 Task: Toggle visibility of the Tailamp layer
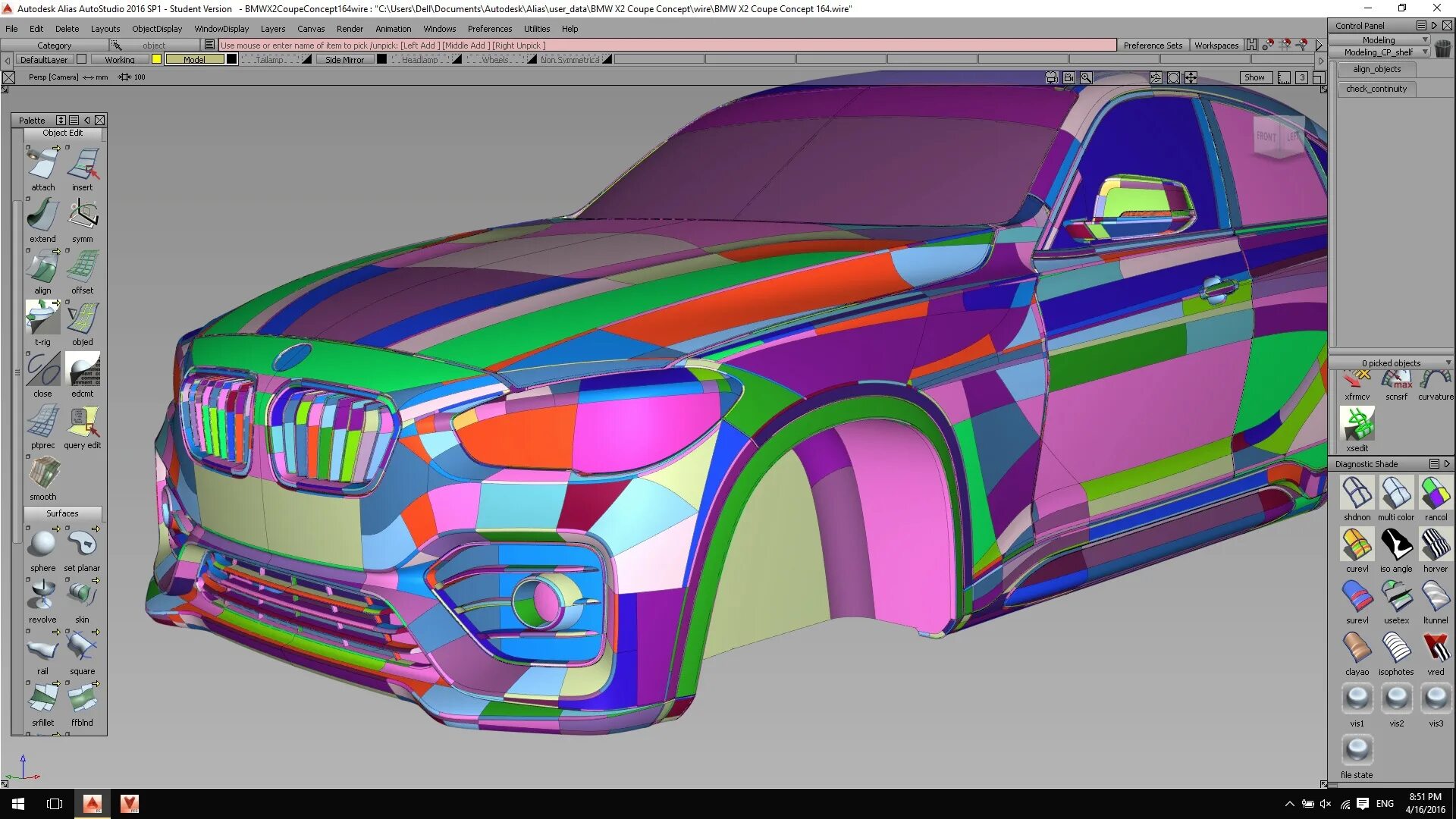coord(307,59)
